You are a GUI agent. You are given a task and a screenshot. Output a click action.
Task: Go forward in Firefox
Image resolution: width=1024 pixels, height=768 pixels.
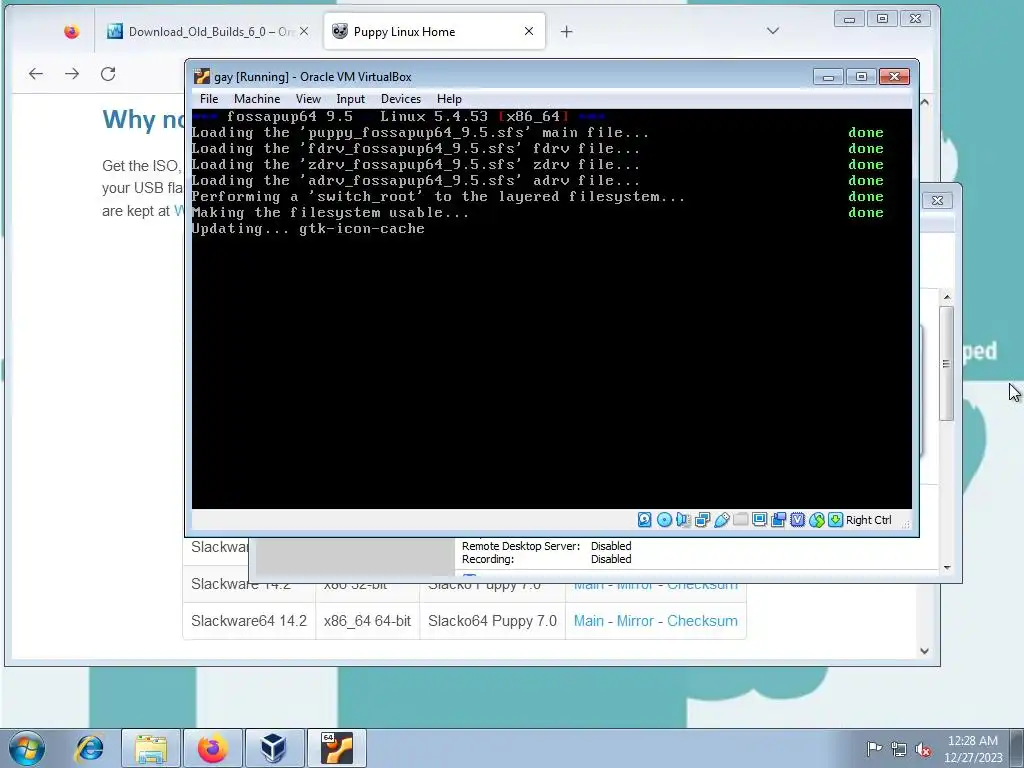[72, 74]
